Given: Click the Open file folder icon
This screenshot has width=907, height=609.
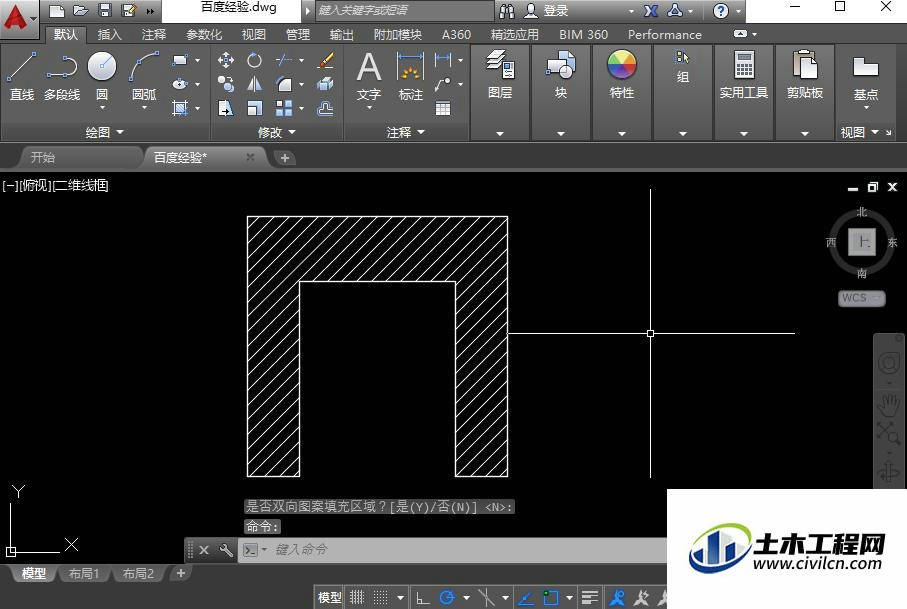Looking at the screenshot, I should pos(80,10).
